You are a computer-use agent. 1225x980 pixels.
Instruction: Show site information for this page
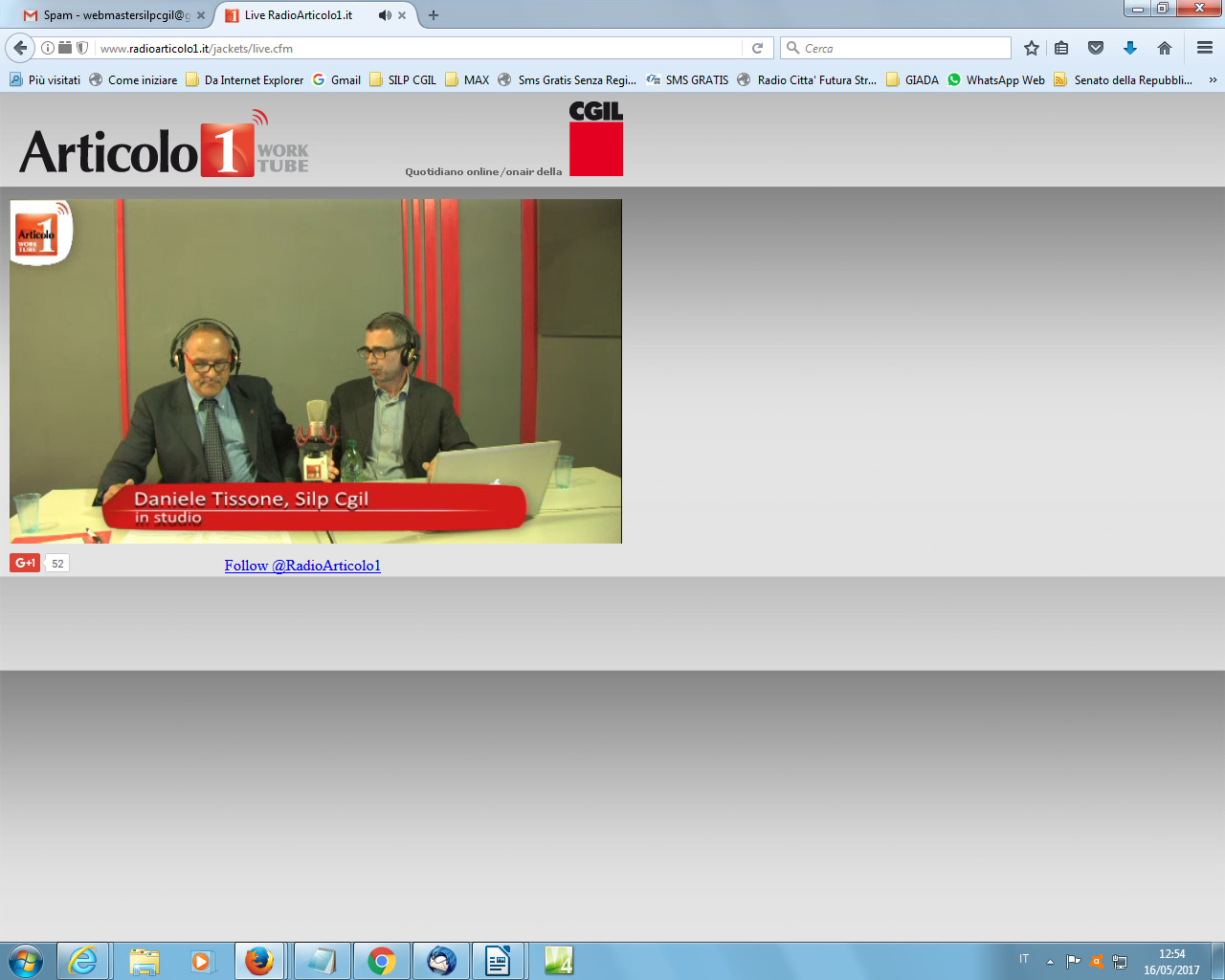[48, 48]
